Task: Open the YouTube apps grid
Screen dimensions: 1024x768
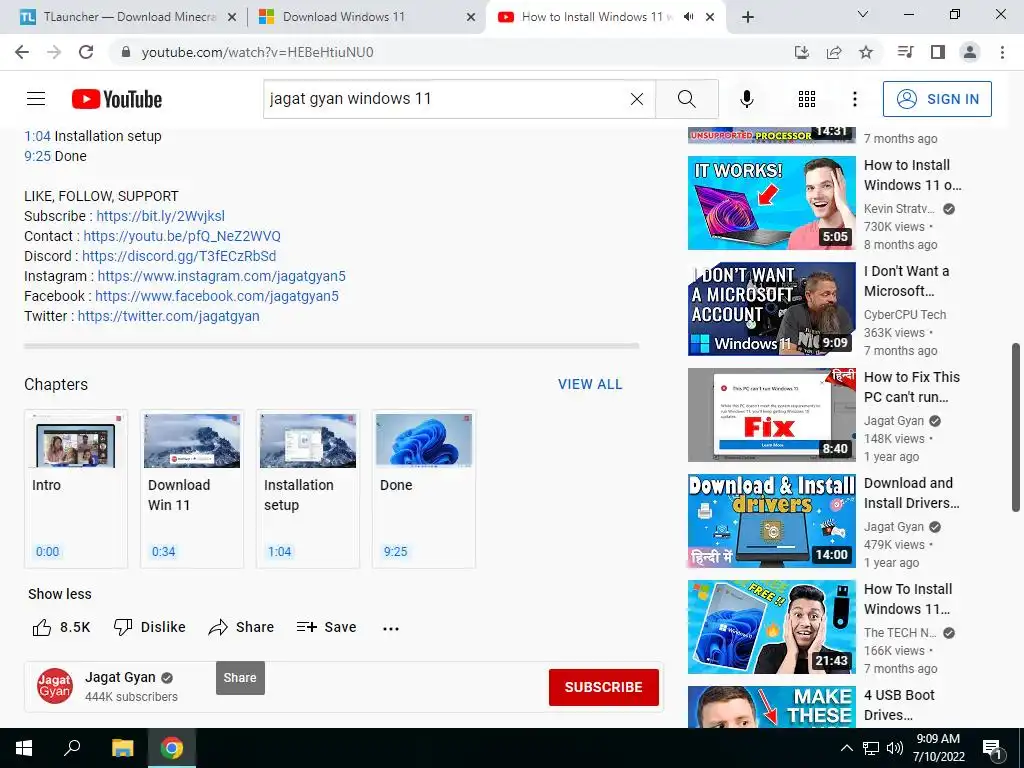Action: (807, 99)
